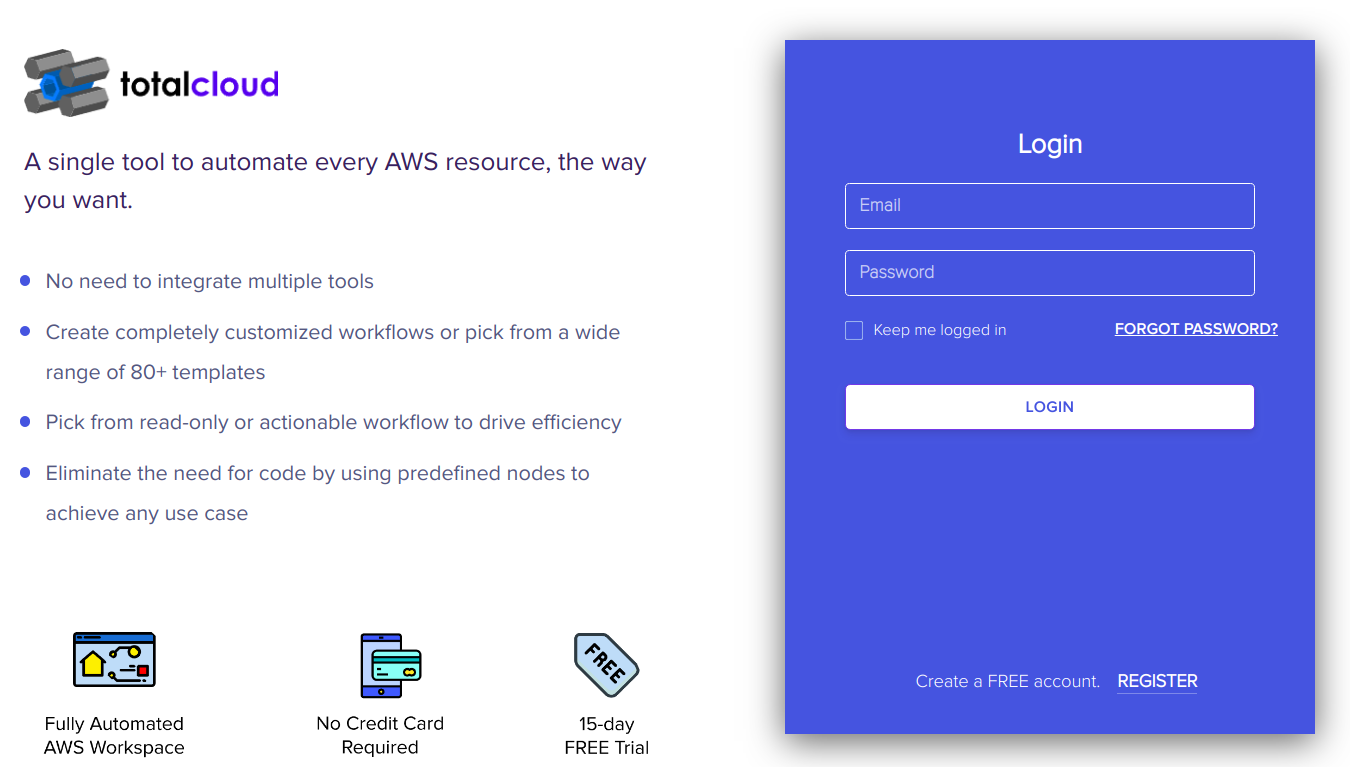The width and height of the screenshot is (1350, 767).
Task: Click the 'Create a FREE account.' text
Action: [x=1007, y=681]
